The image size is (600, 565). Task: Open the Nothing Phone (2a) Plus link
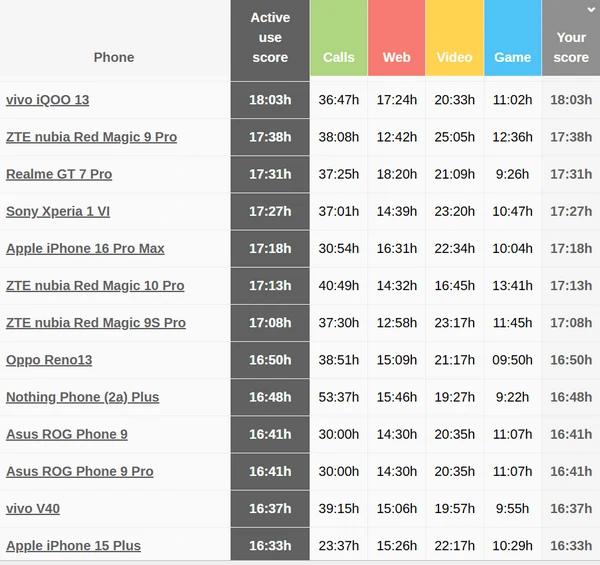(x=82, y=397)
